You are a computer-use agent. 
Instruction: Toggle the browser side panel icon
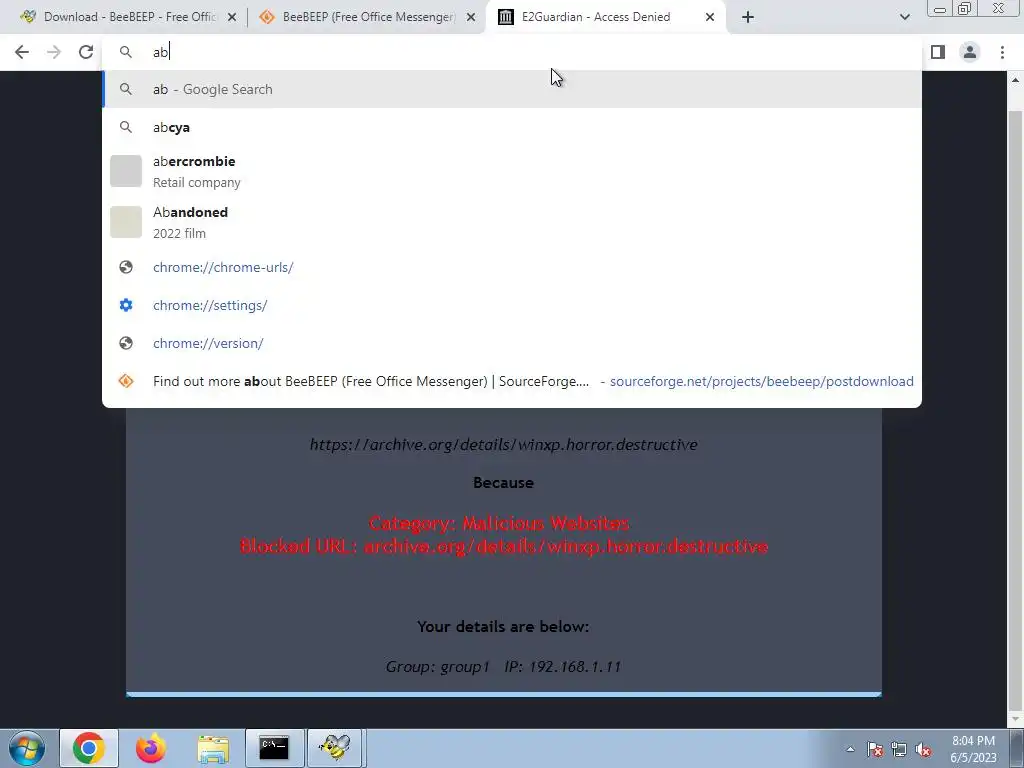(x=938, y=52)
